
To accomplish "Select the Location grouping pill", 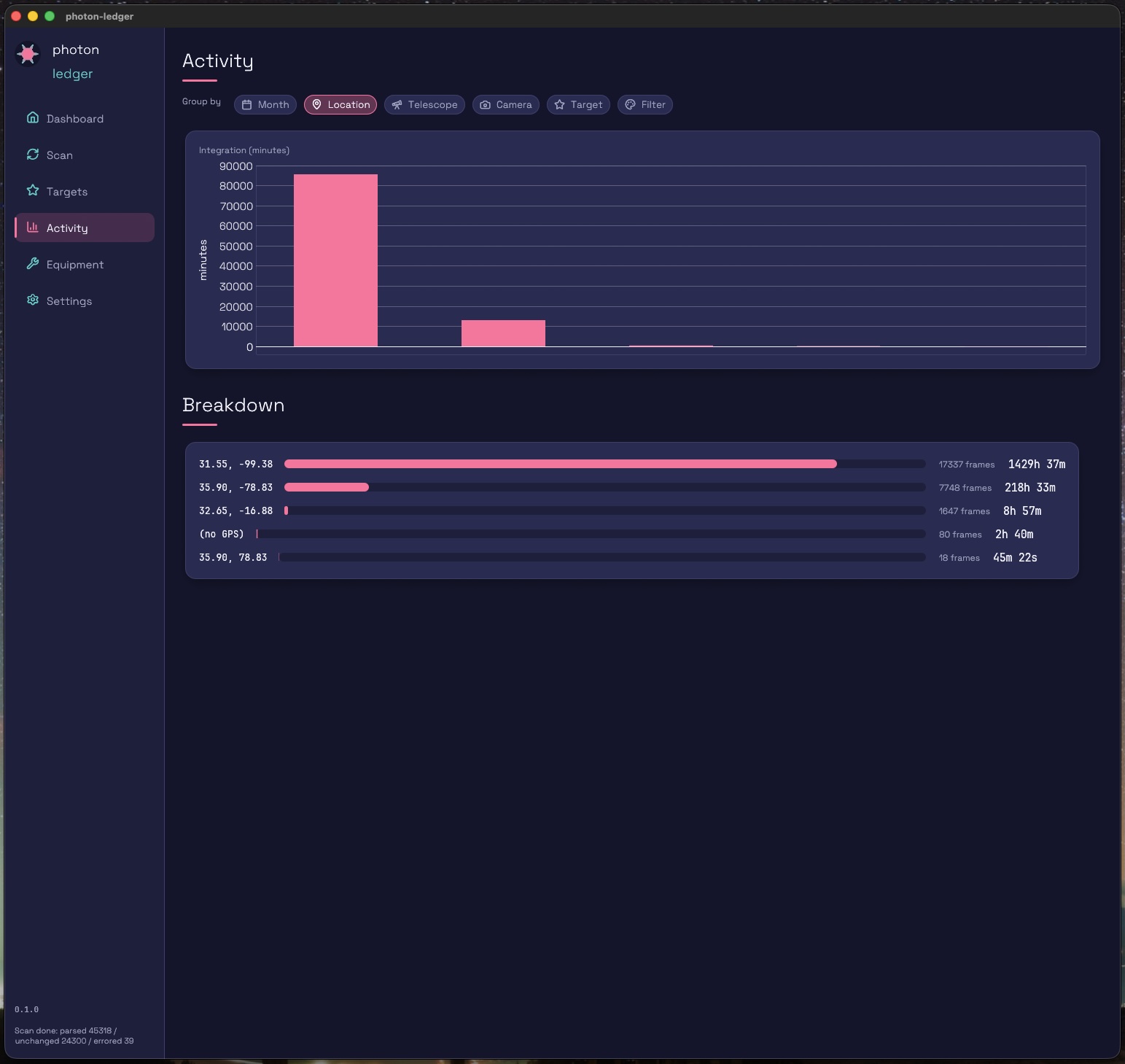I will tap(340, 105).
